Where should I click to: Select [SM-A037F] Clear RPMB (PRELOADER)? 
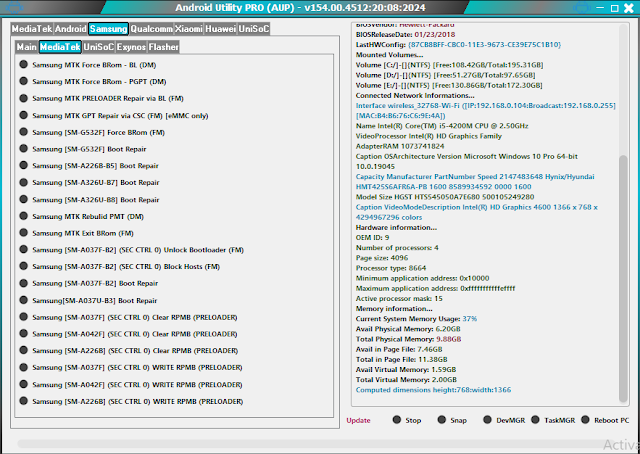(128, 317)
